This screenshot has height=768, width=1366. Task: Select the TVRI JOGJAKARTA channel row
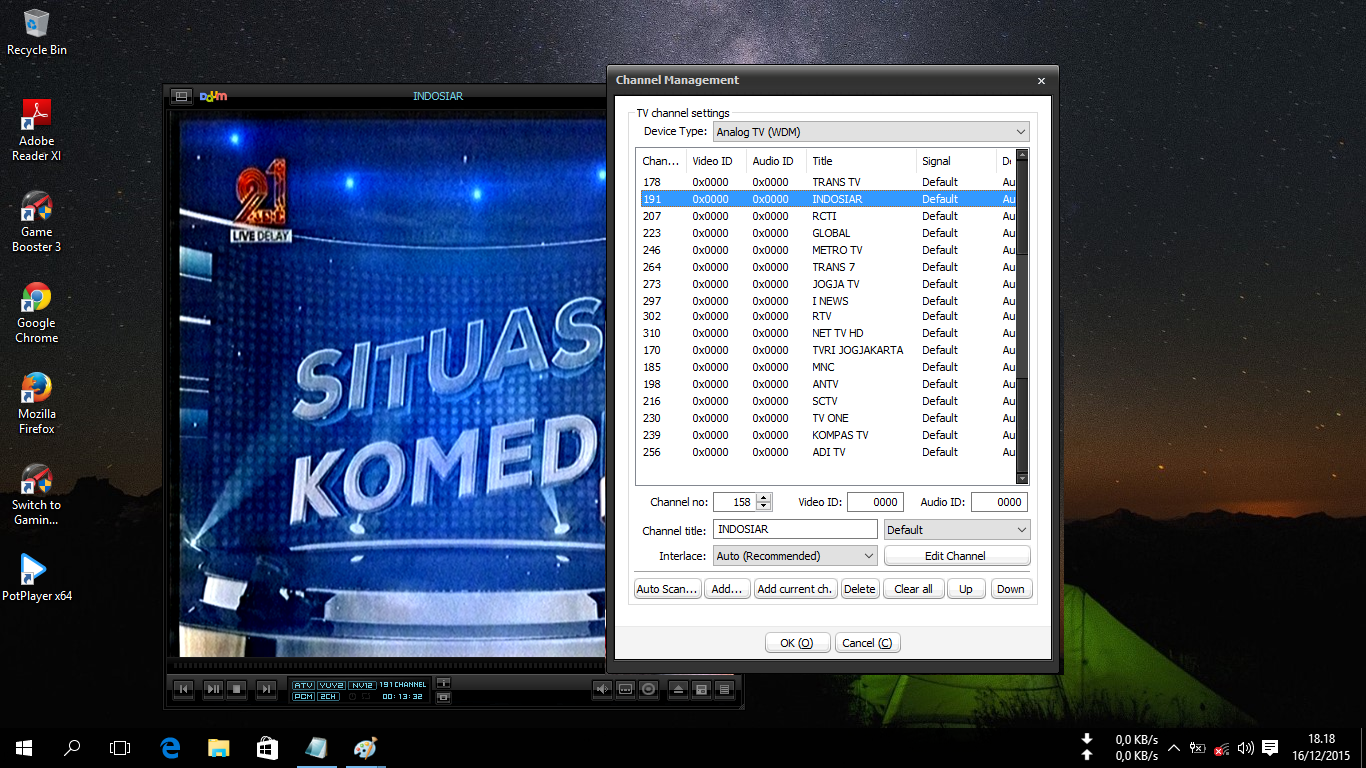pos(826,350)
